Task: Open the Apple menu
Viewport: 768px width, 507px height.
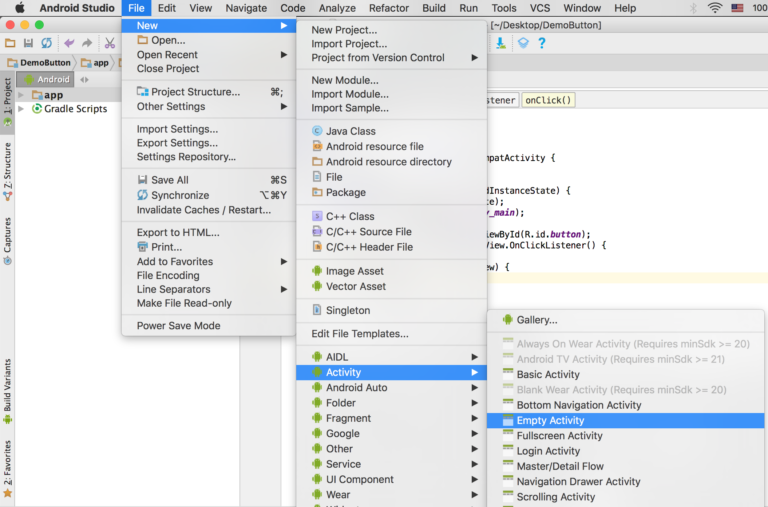Action: point(20,8)
